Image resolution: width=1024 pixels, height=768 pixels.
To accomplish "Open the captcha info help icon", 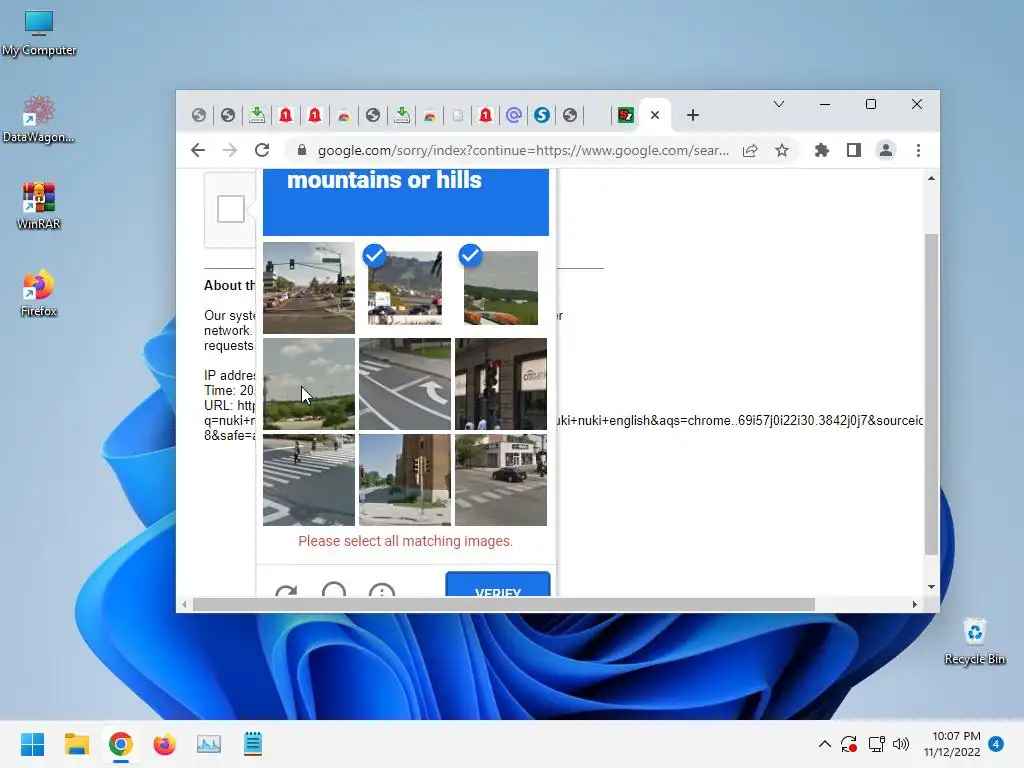I will (381, 590).
